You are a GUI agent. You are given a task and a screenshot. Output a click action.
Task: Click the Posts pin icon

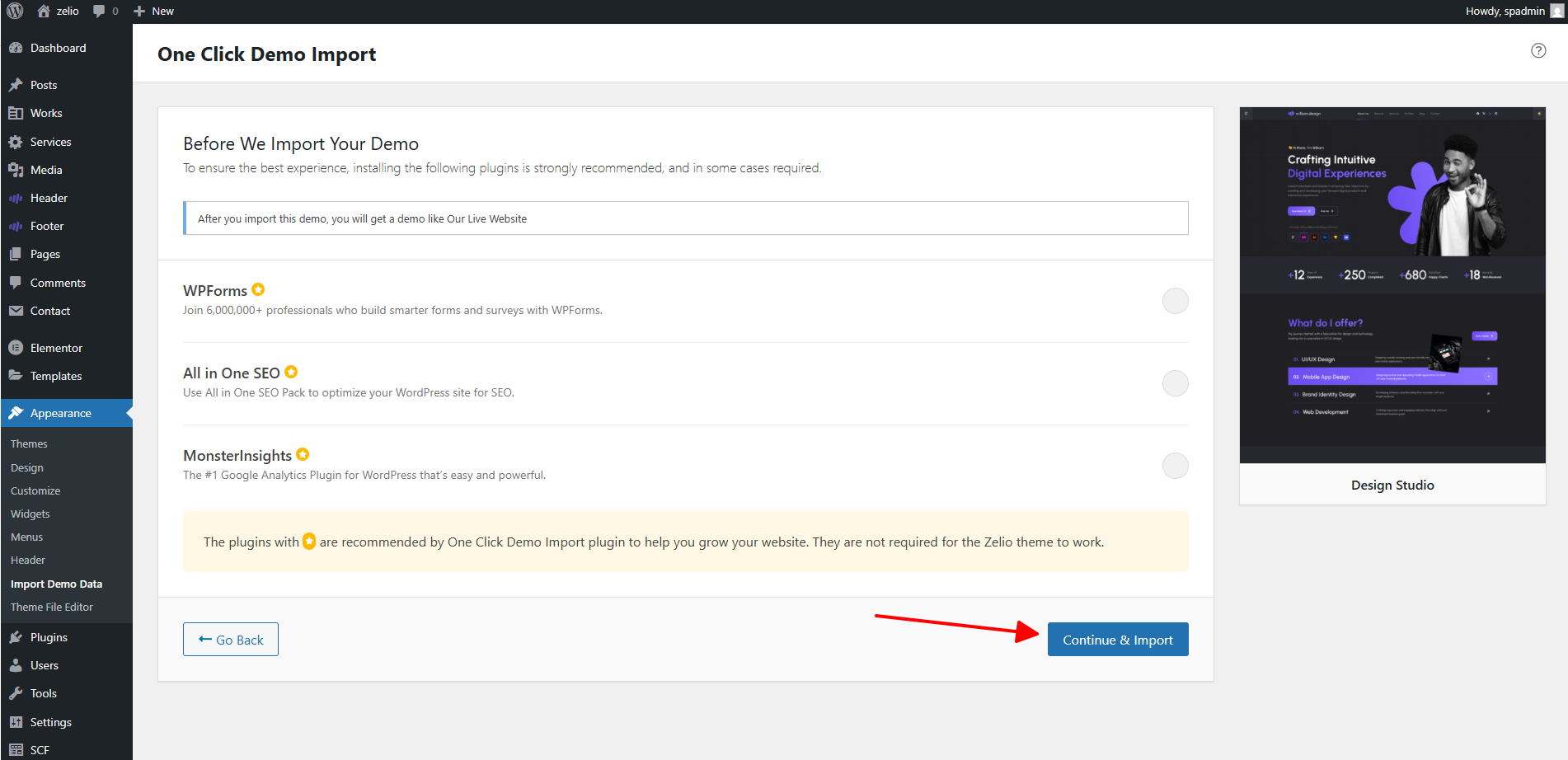[x=16, y=85]
